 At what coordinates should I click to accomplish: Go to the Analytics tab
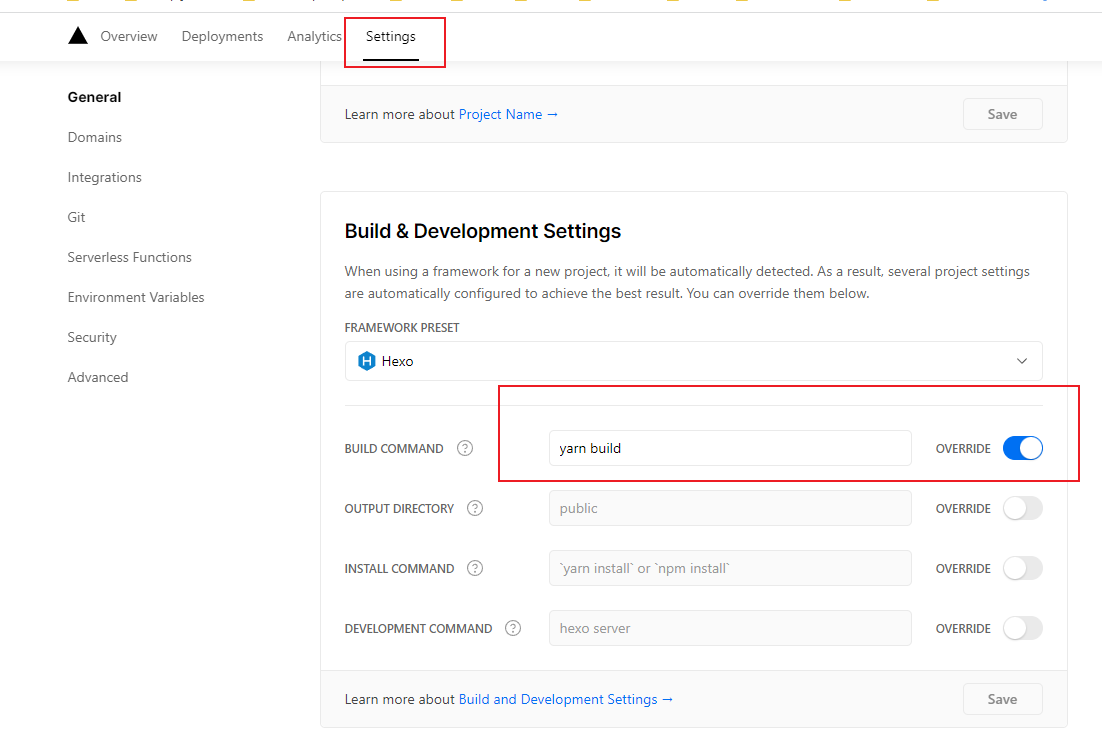click(x=314, y=37)
